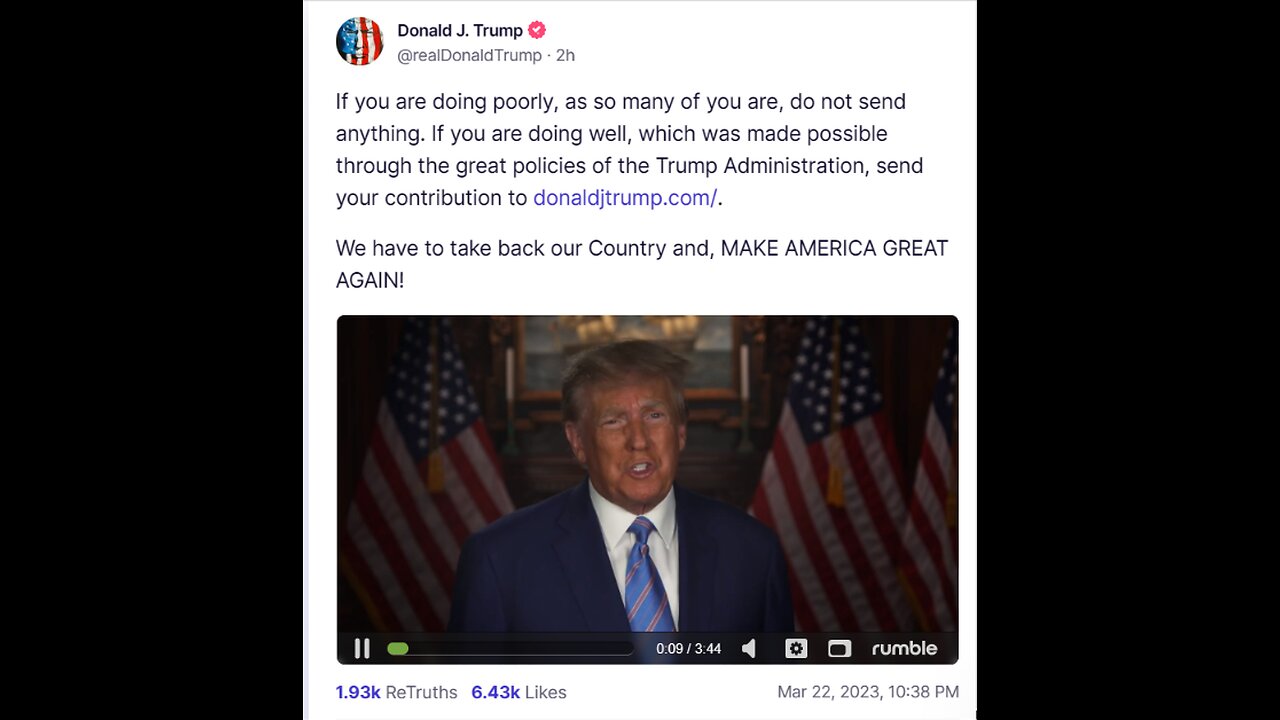The width and height of the screenshot is (1280, 720).
Task: View the 1.93k ReTruths list
Action: tap(396, 692)
